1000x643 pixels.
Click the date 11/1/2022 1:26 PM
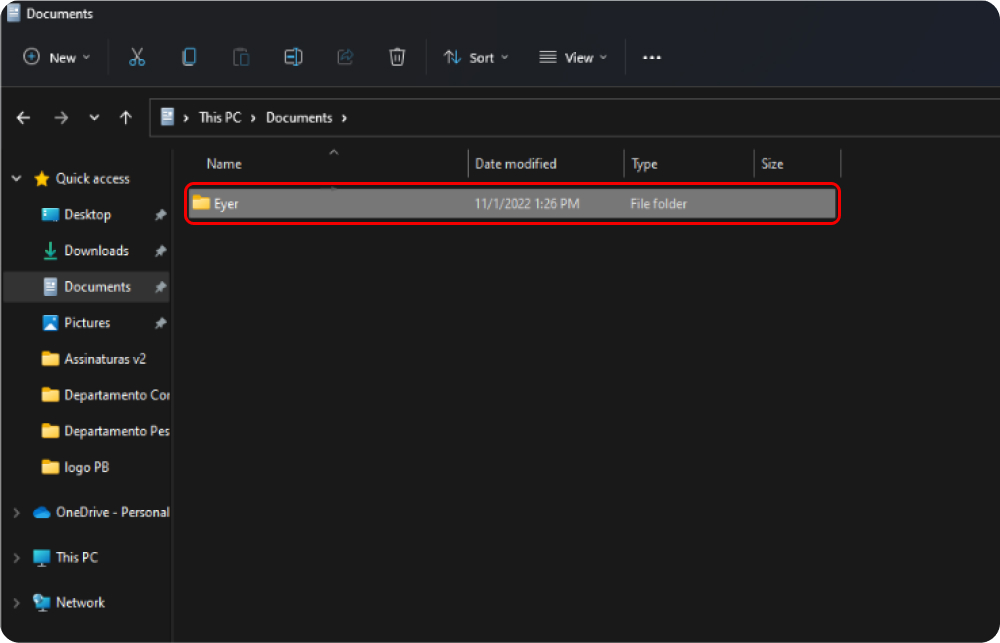coord(527,204)
